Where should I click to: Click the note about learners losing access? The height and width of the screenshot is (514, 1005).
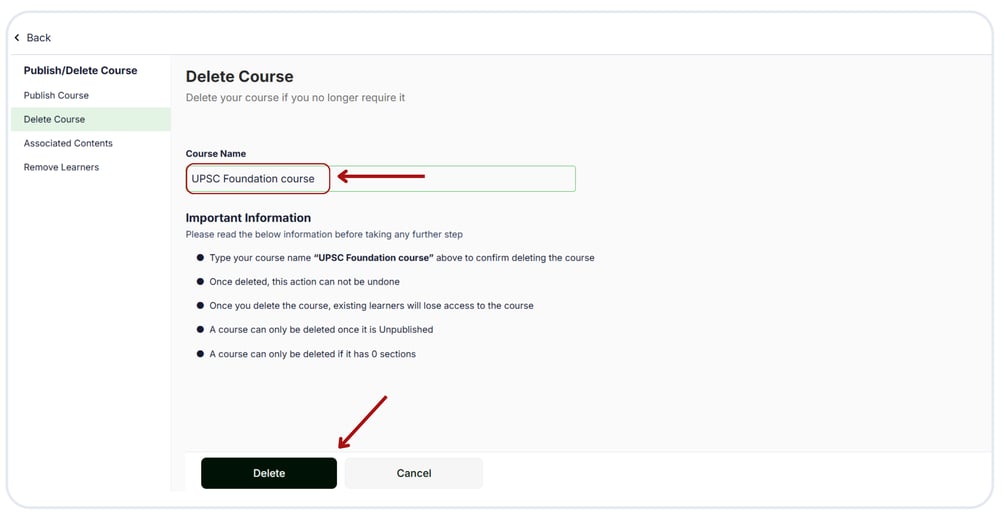[x=371, y=306]
